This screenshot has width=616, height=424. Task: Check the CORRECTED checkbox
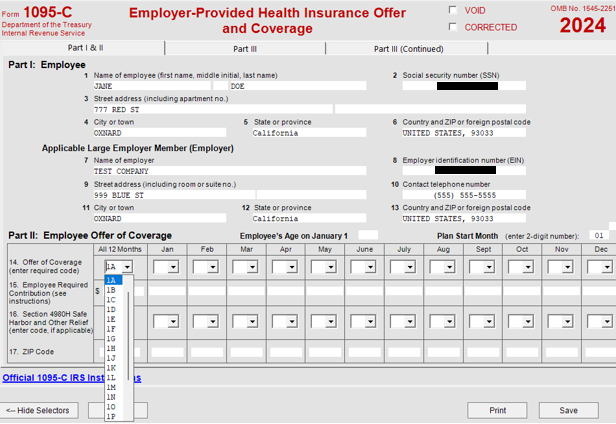(453, 27)
